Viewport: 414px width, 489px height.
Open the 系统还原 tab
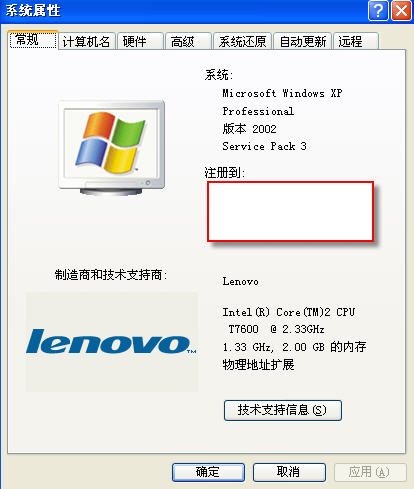(x=243, y=41)
